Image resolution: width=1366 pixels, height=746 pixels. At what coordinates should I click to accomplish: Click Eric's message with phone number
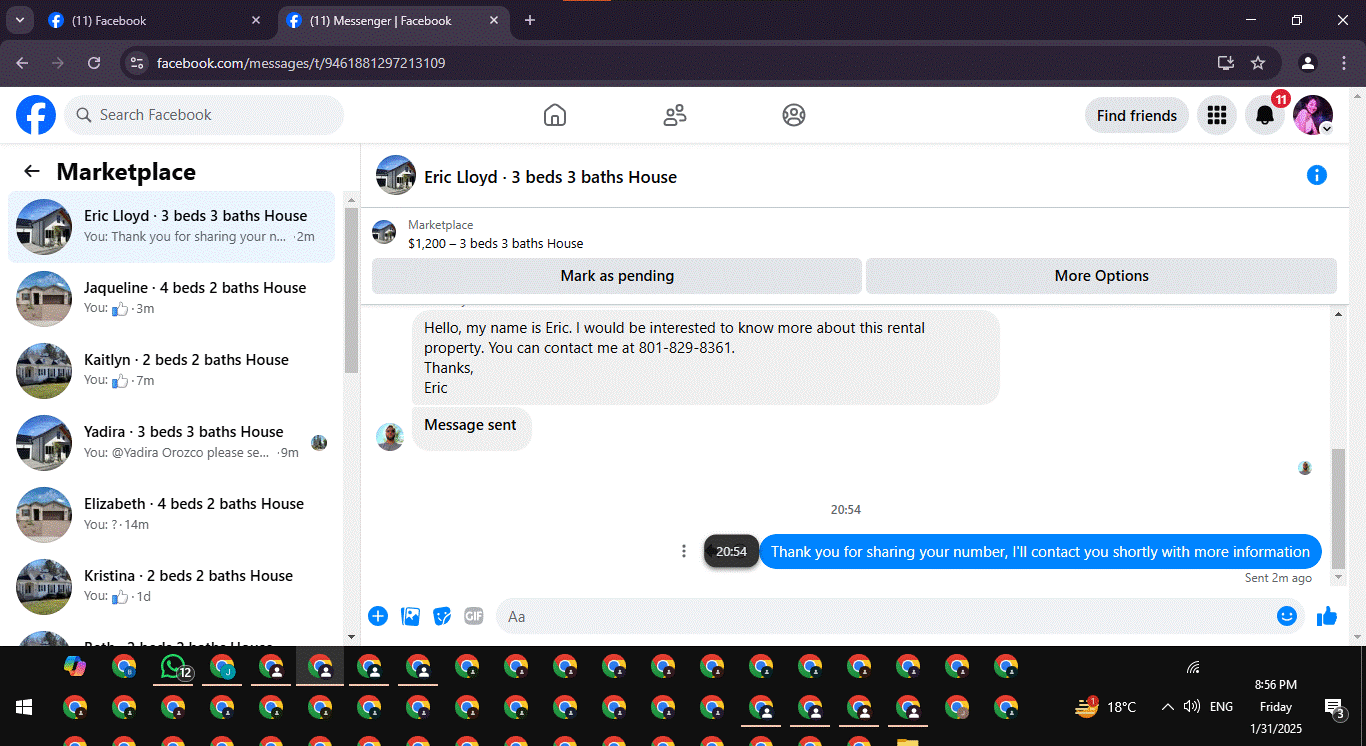(x=706, y=357)
